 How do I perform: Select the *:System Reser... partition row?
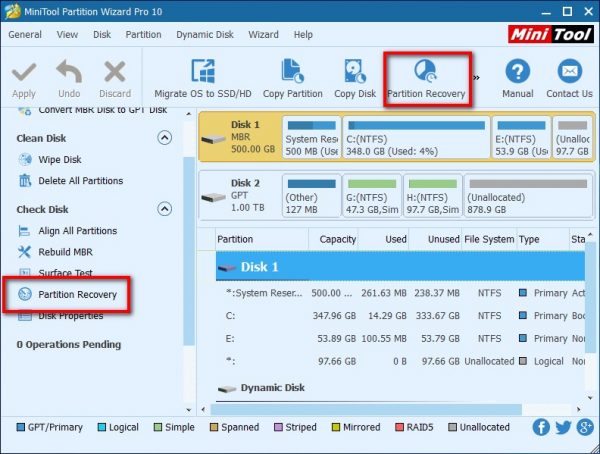(400, 293)
